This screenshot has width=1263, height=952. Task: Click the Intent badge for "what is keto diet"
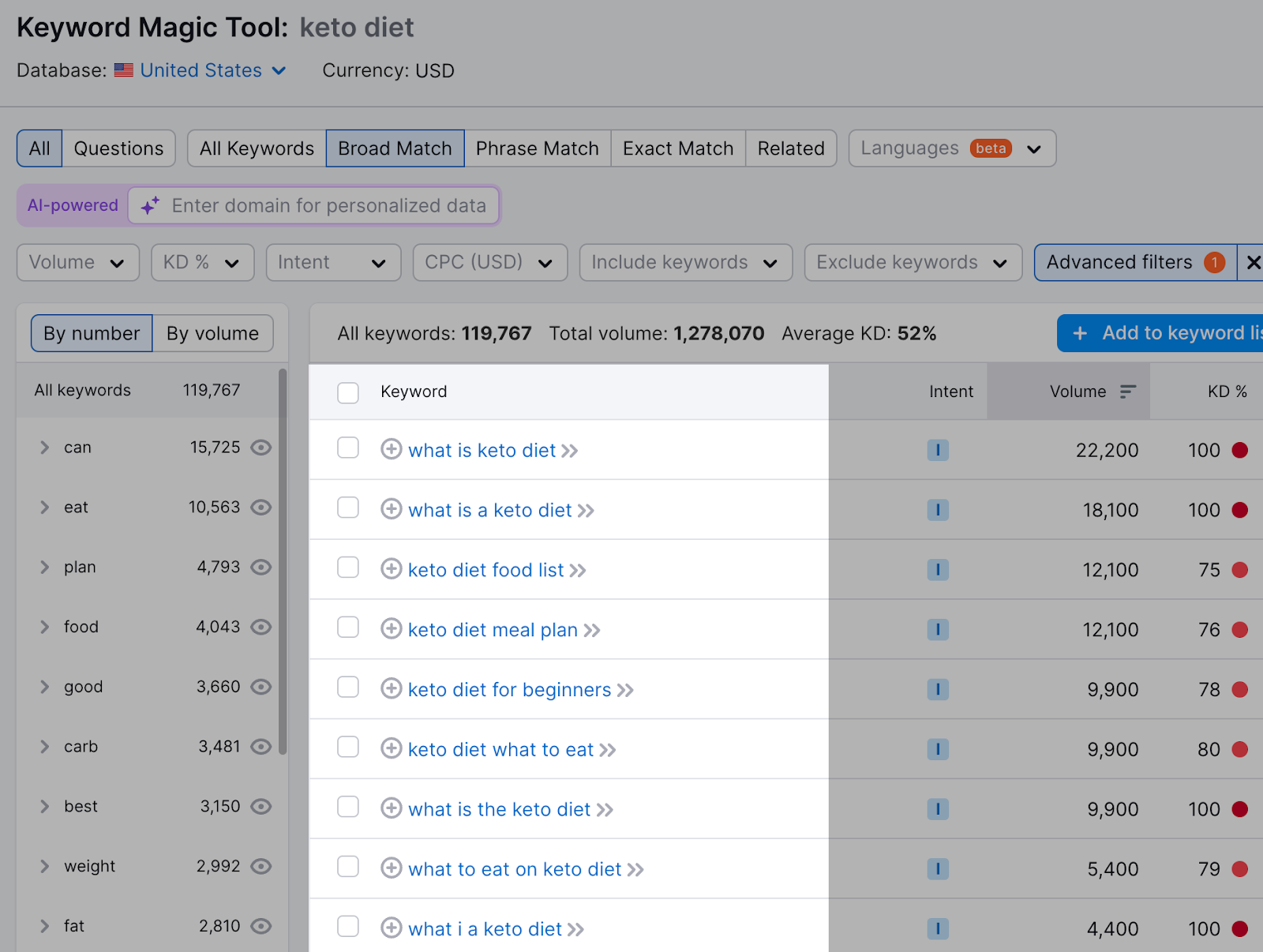938,450
